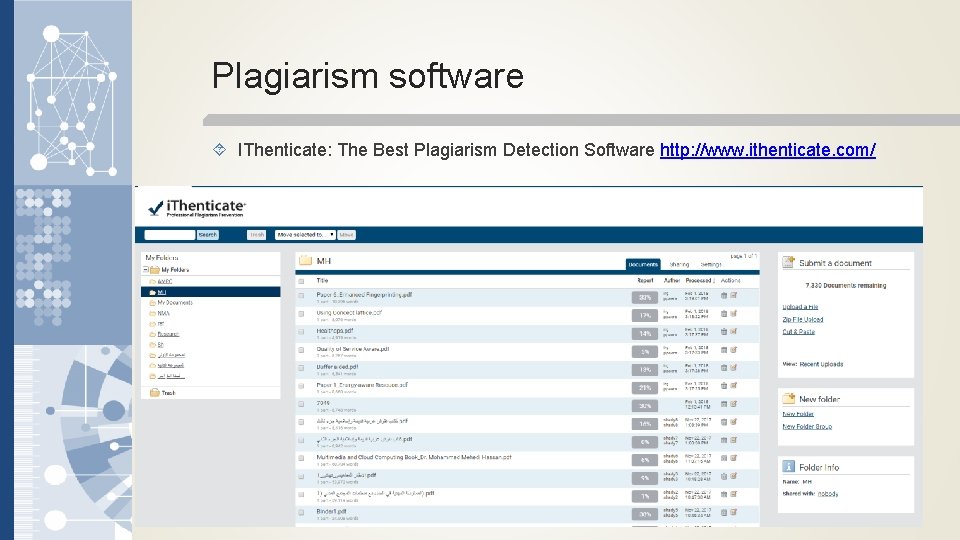
Task: Switch to the Documents tab
Action: coord(643,264)
